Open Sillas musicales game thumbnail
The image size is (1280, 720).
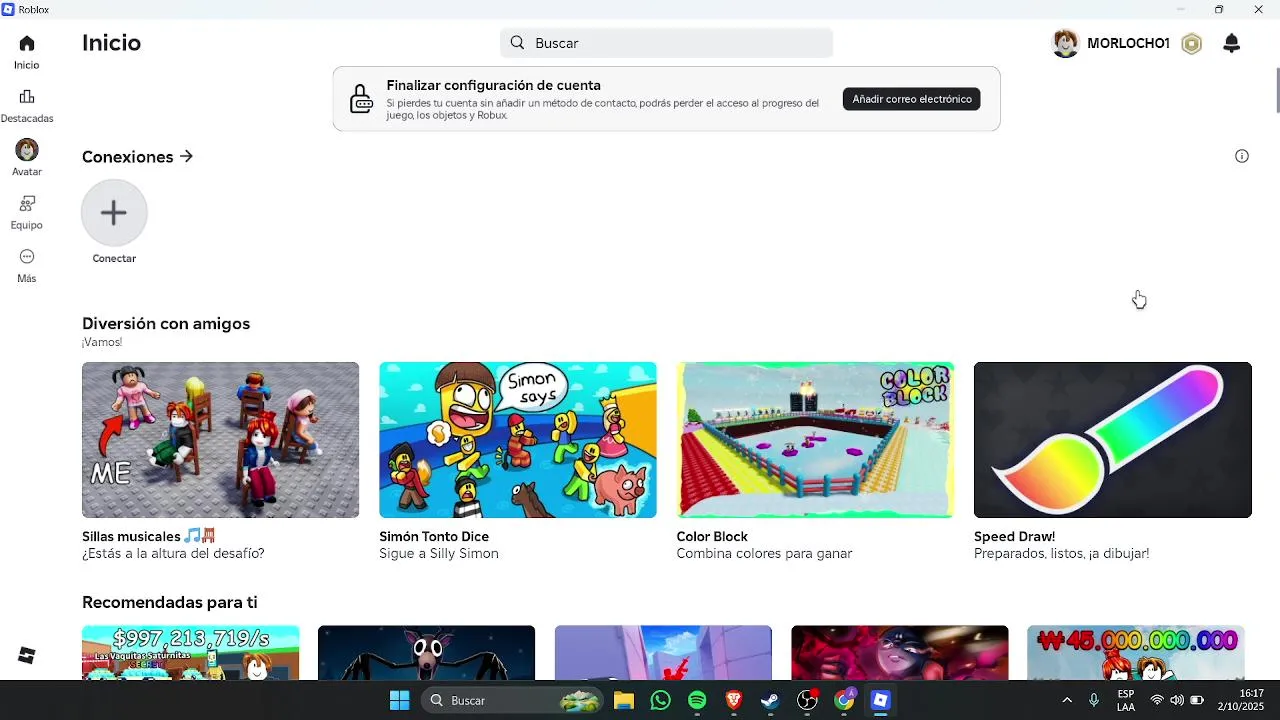point(220,440)
